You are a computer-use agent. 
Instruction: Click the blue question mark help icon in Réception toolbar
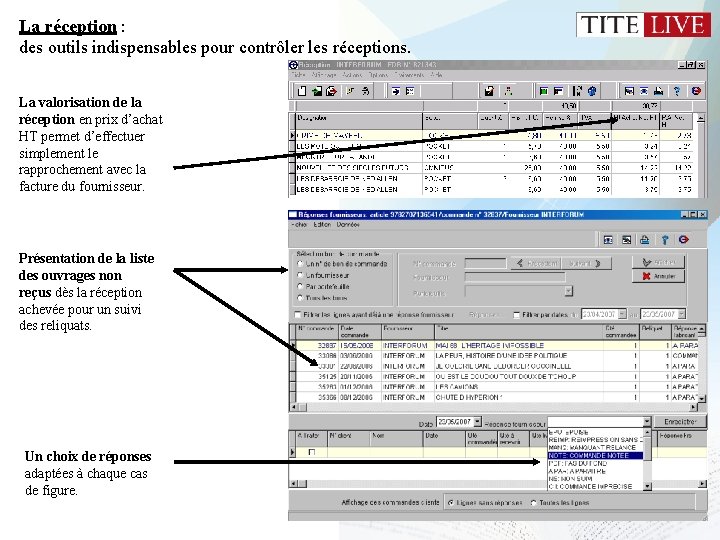coord(677,91)
